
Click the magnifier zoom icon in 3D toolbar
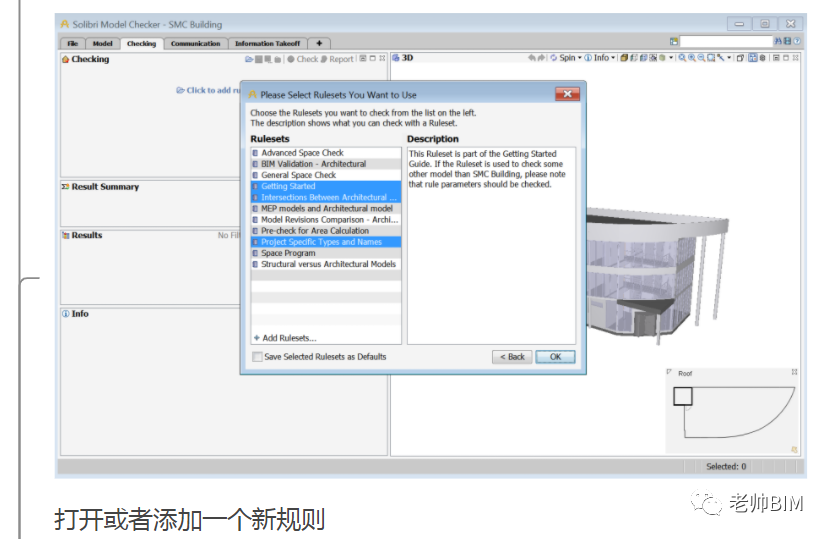coord(682,58)
